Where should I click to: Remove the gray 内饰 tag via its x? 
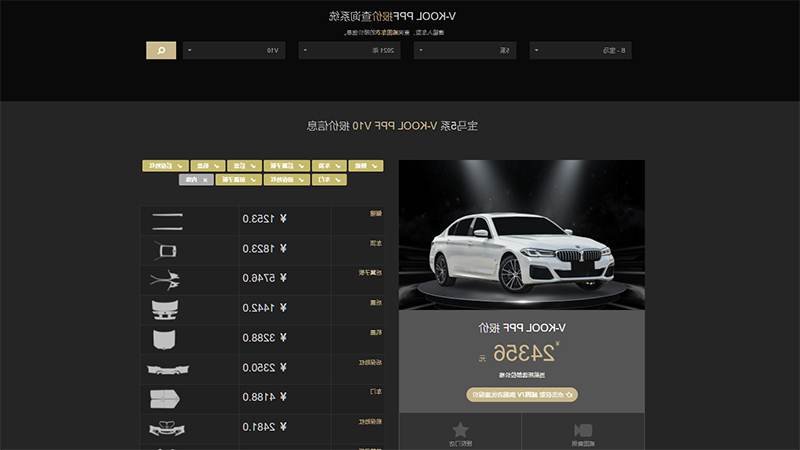(205, 180)
